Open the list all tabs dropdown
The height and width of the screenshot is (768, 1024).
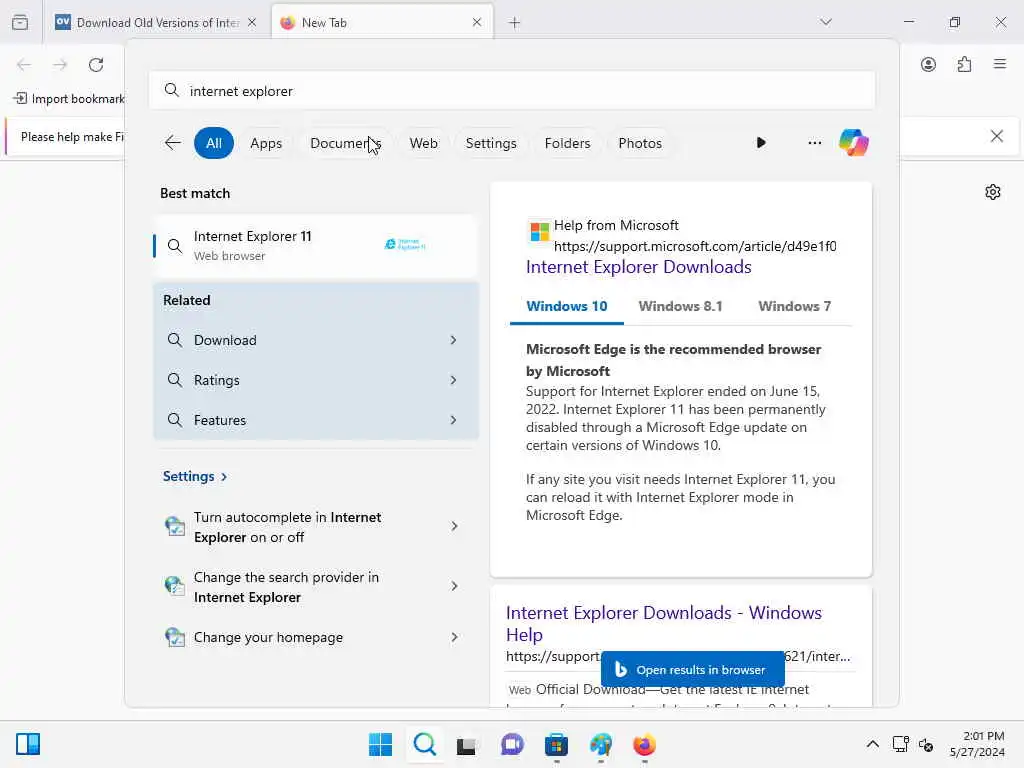tap(826, 22)
